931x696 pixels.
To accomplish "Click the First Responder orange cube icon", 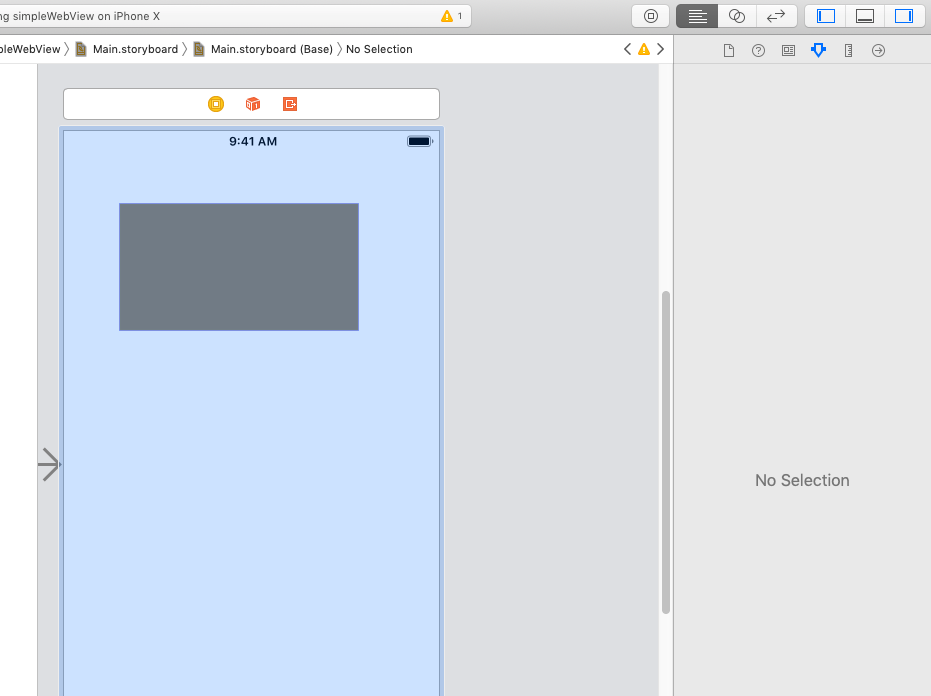I will pyautogui.click(x=253, y=104).
